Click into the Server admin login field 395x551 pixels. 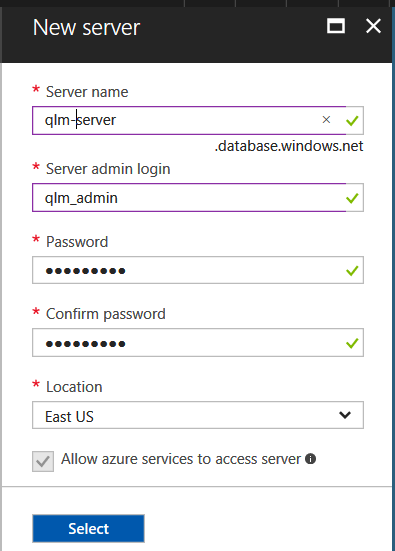tap(189, 197)
